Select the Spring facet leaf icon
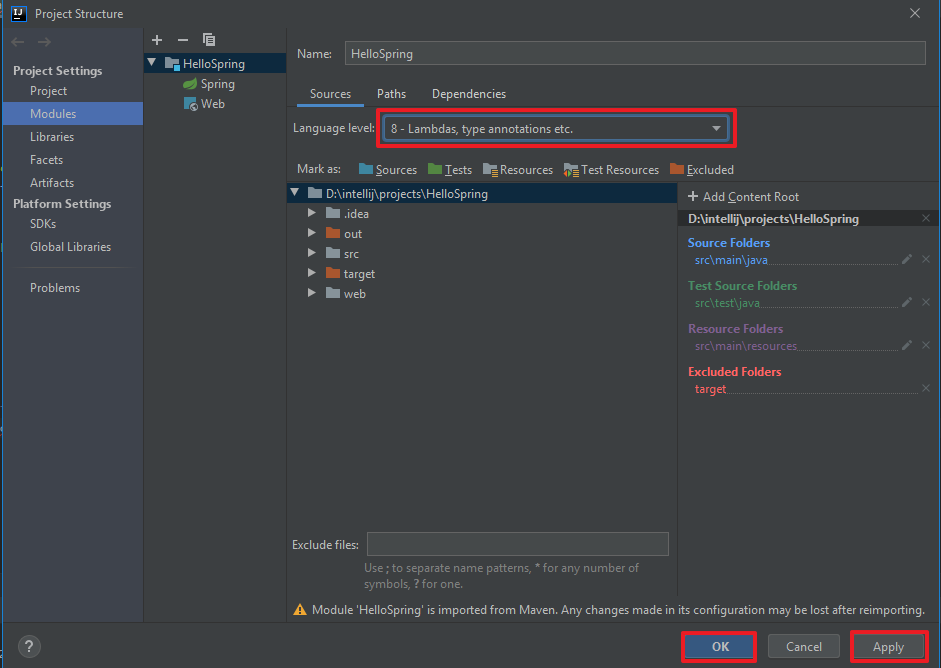941x668 pixels. point(190,83)
